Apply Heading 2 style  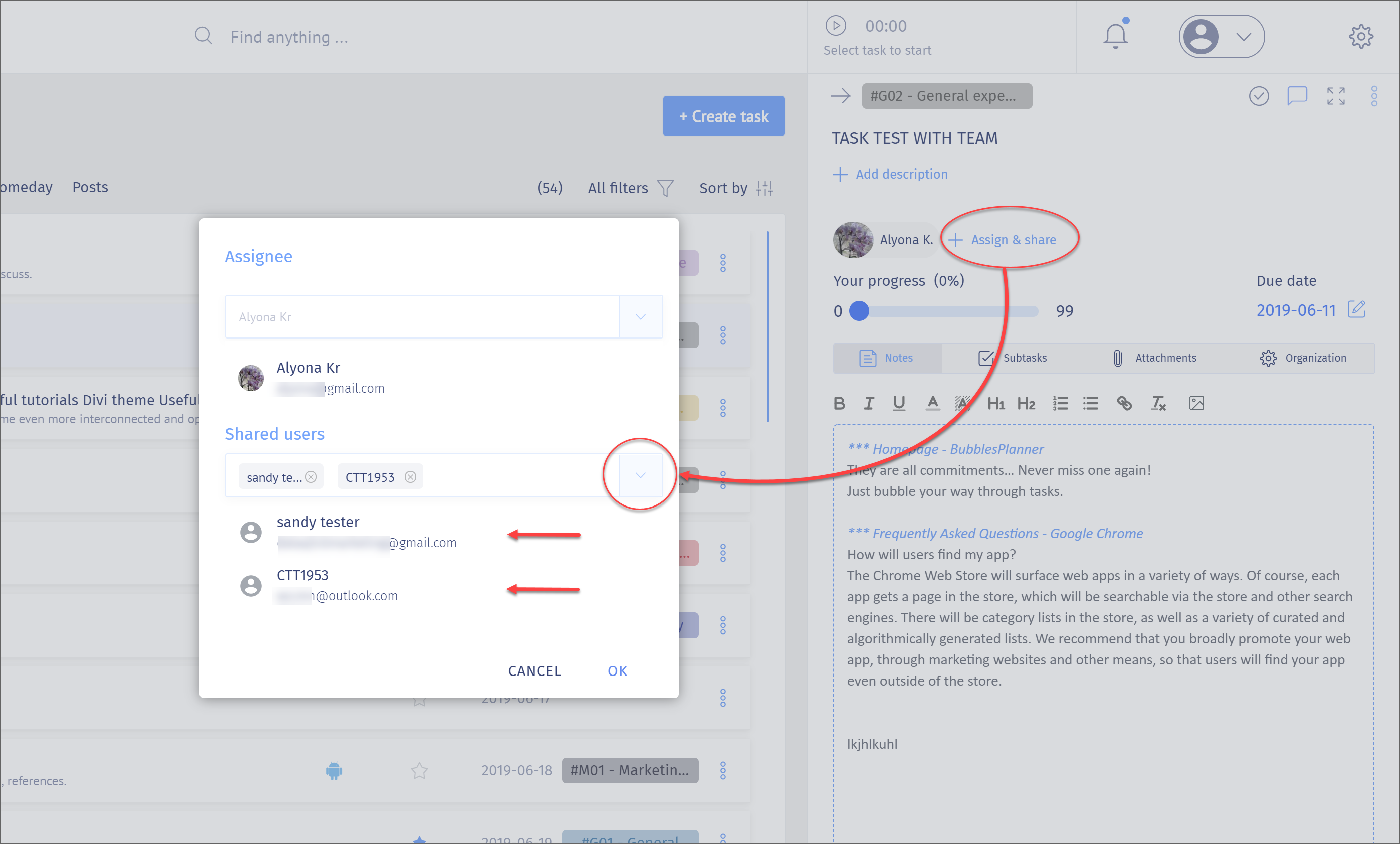[x=1026, y=404]
